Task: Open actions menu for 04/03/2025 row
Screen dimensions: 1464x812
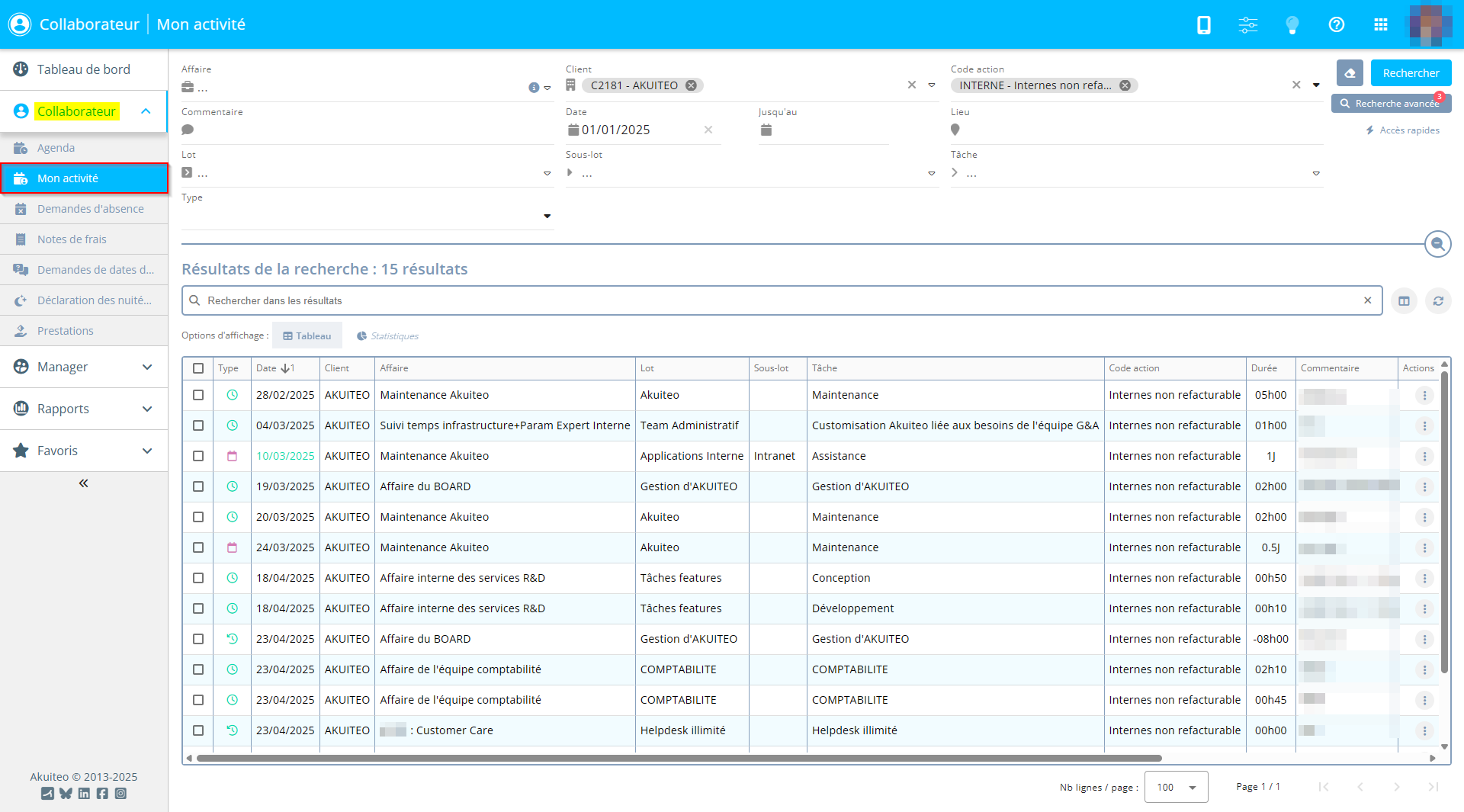Action: pyautogui.click(x=1424, y=426)
